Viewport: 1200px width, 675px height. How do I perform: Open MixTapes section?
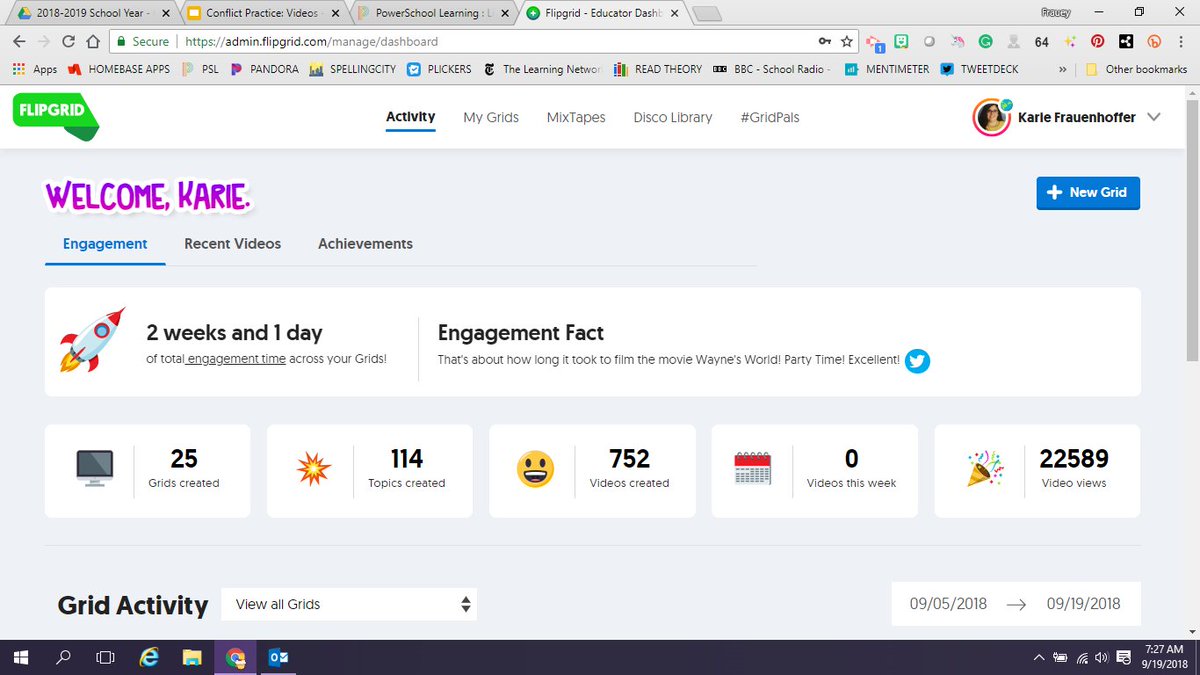click(x=576, y=117)
